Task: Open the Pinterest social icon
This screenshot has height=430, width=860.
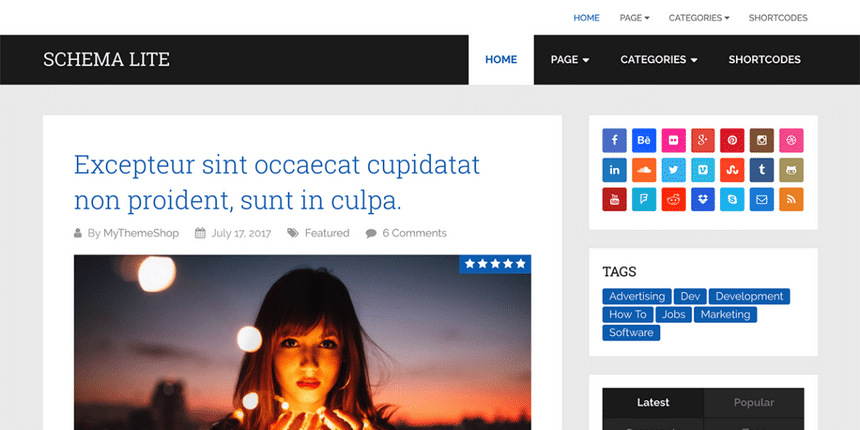Action: [x=732, y=140]
